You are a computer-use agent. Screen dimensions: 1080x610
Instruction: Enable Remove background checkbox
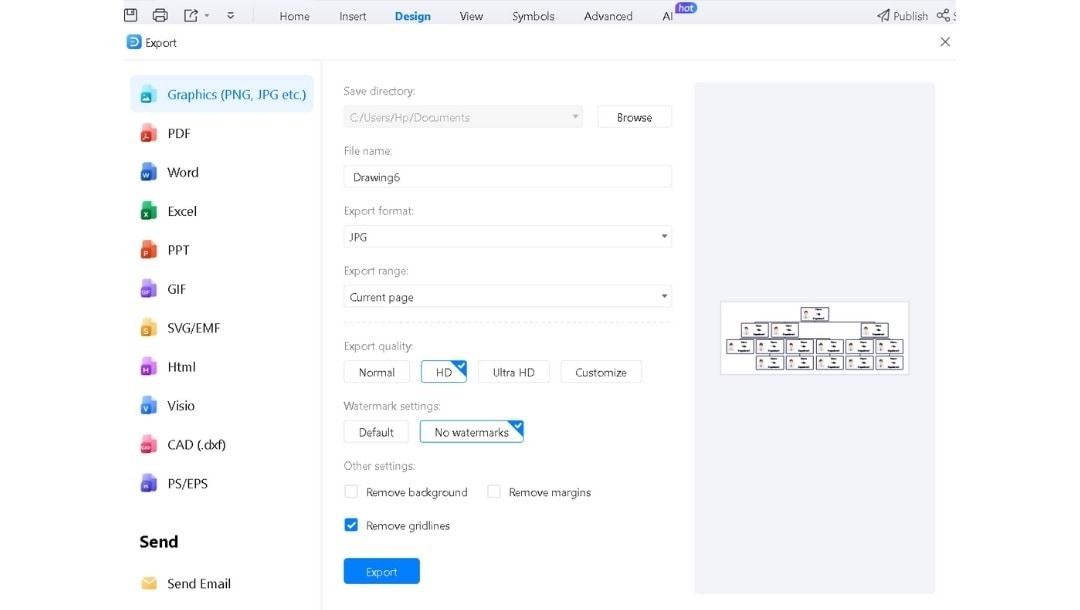point(351,492)
